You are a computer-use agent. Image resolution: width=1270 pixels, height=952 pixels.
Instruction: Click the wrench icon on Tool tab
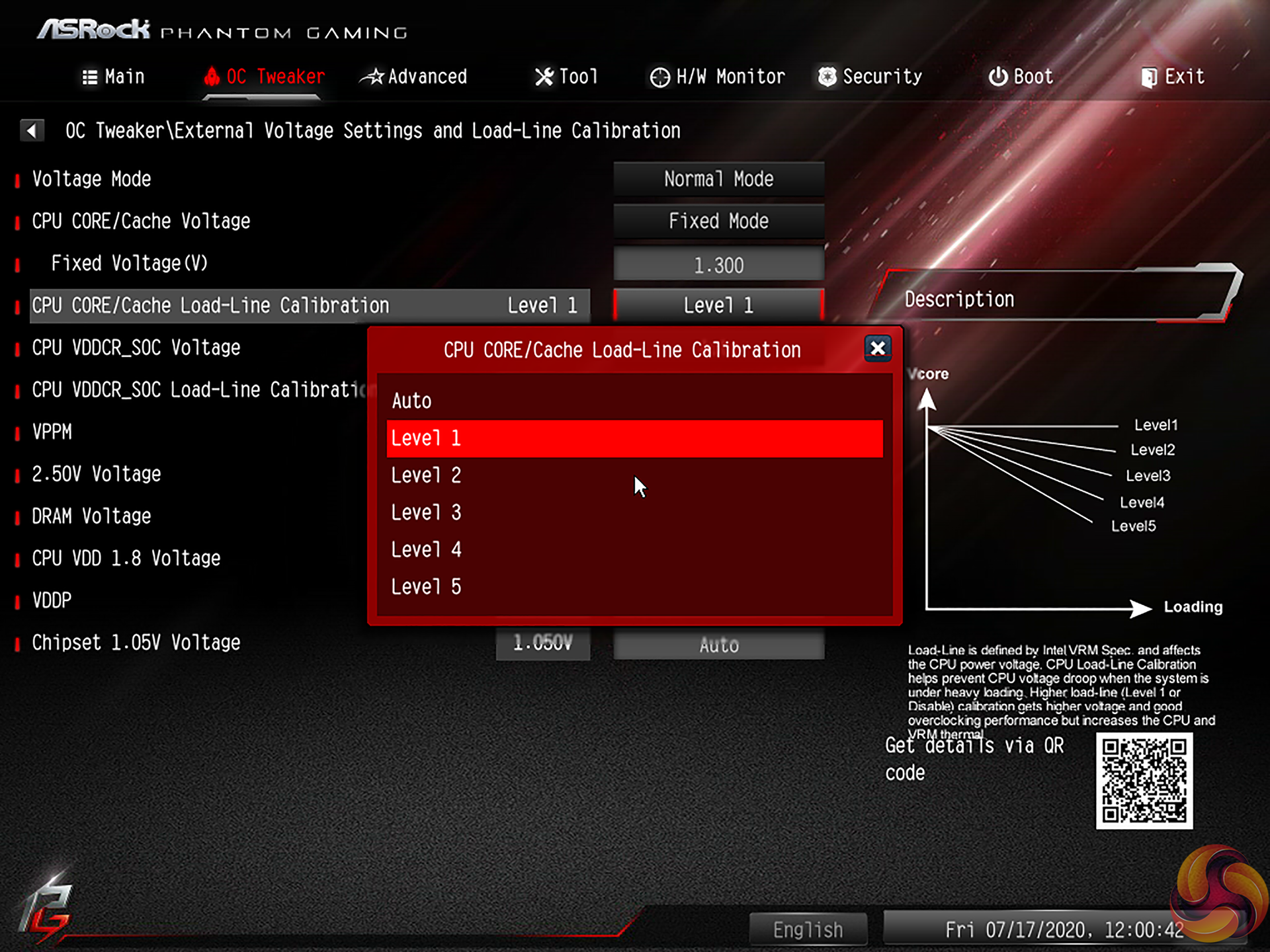point(544,77)
